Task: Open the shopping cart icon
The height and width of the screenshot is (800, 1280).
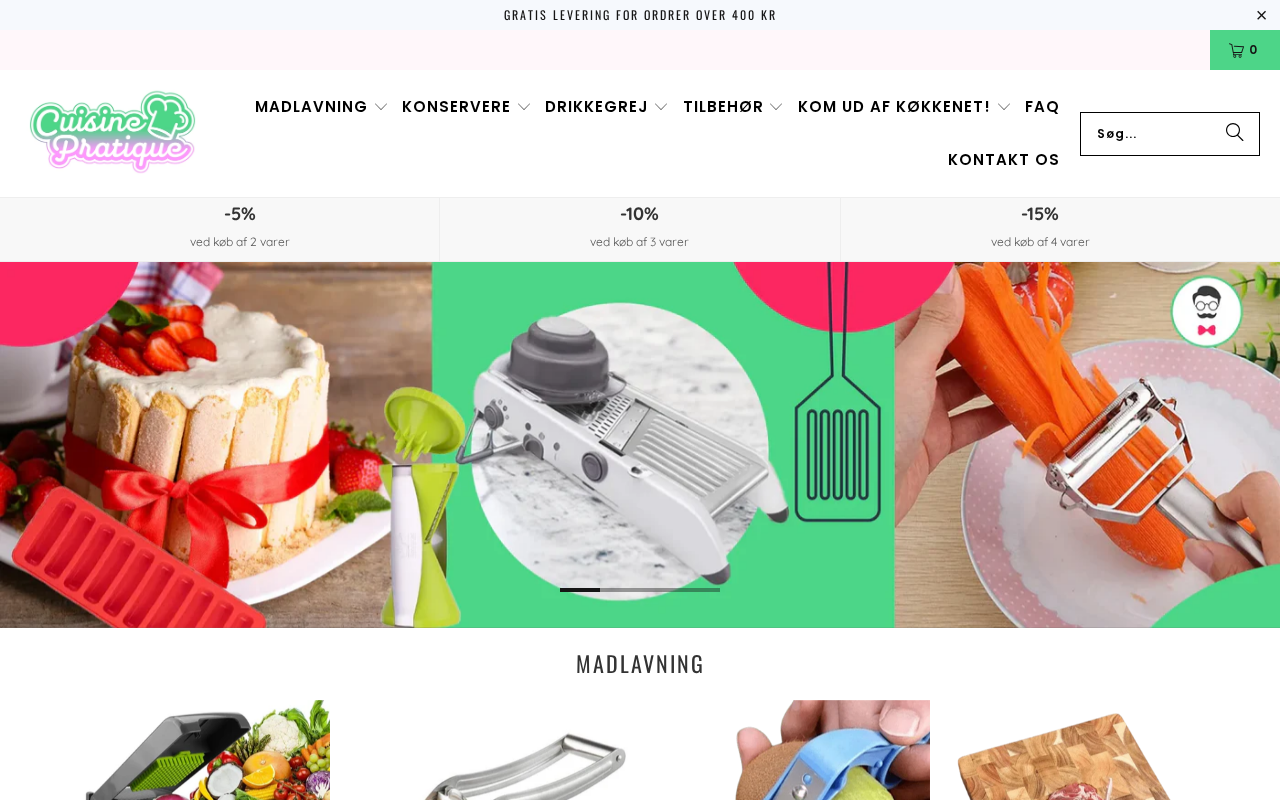Action: [x=1244, y=50]
